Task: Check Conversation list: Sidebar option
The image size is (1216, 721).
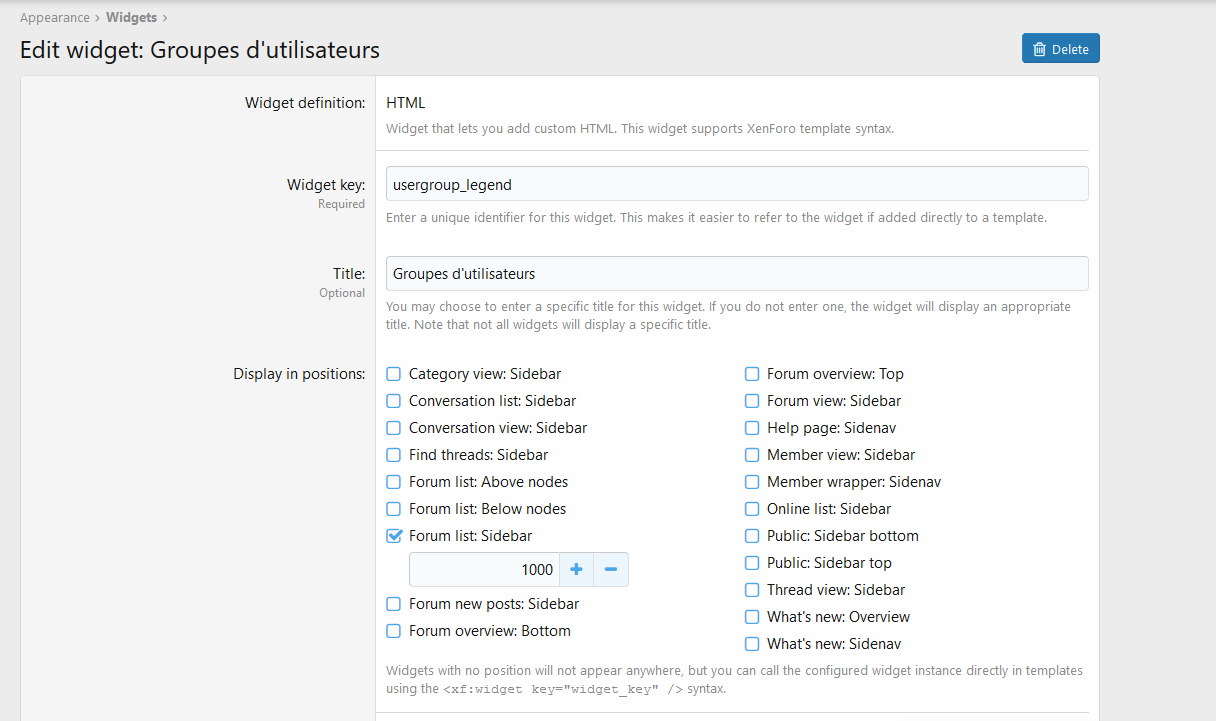Action: click(394, 401)
